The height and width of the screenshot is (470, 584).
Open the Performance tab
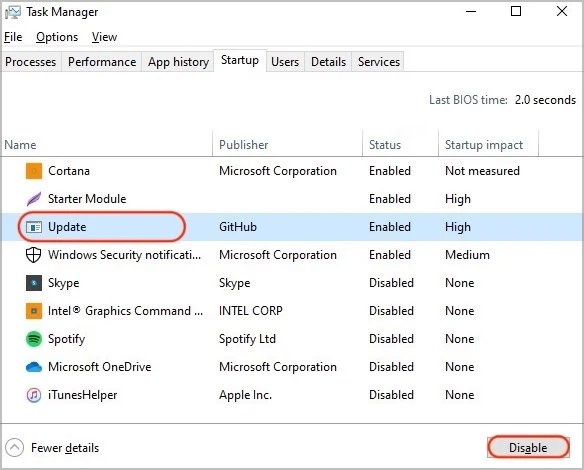coord(102,61)
